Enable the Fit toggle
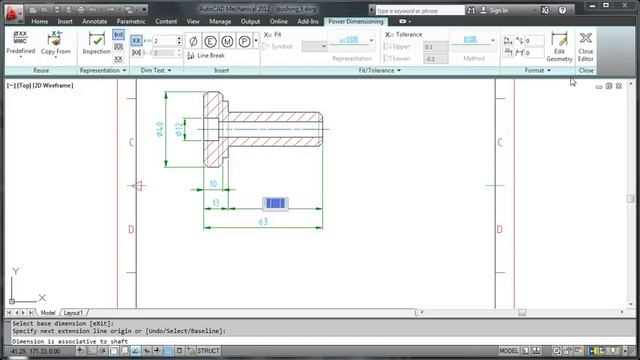 (273, 35)
